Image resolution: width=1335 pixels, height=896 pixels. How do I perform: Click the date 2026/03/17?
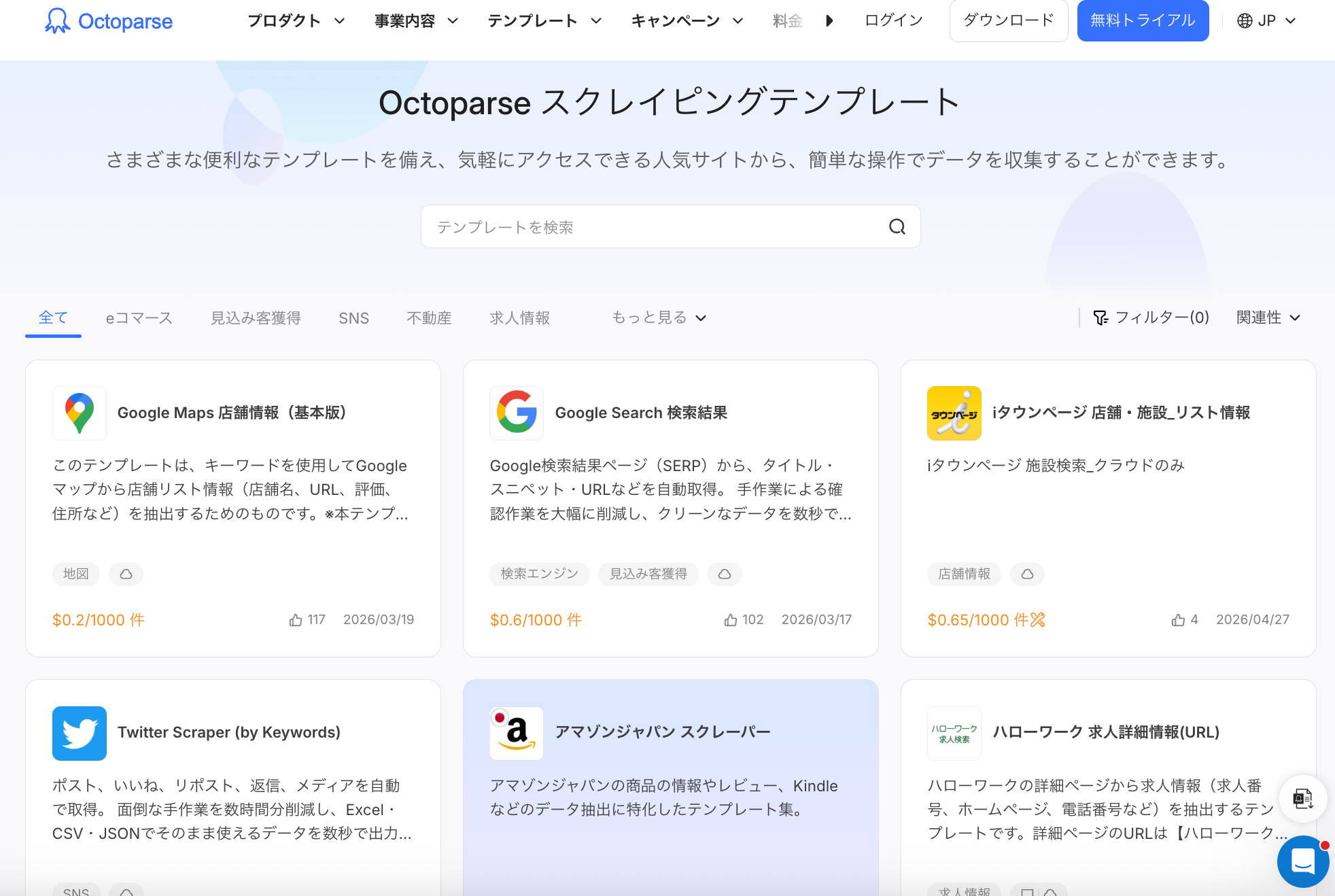pyautogui.click(x=816, y=620)
